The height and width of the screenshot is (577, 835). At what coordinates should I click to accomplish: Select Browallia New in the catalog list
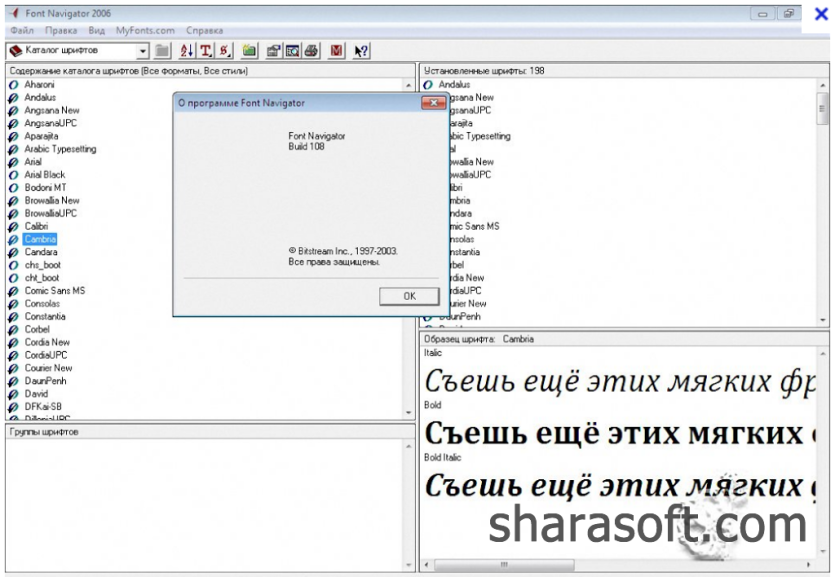point(52,201)
